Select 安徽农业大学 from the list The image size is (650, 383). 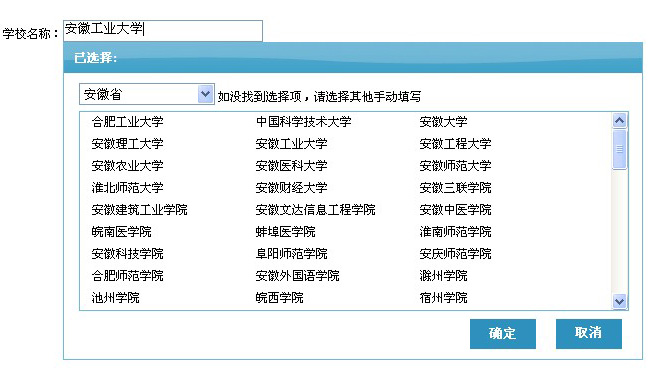click(127, 166)
